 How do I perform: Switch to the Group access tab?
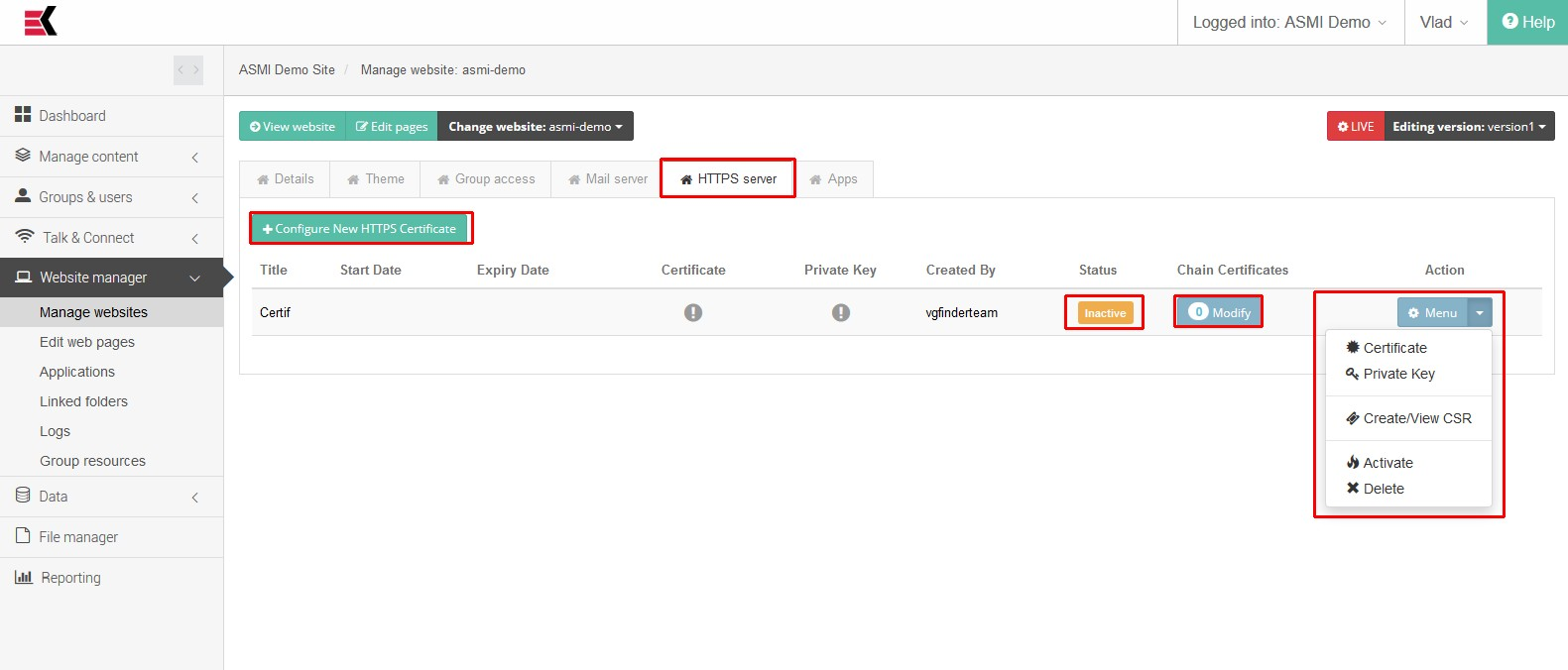[486, 179]
